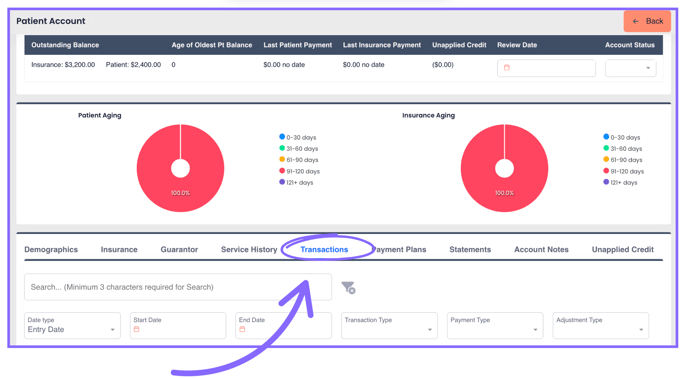Click the Start Date calendar icon
Image resolution: width=688 pixels, height=378 pixels.
[x=136, y=329]
